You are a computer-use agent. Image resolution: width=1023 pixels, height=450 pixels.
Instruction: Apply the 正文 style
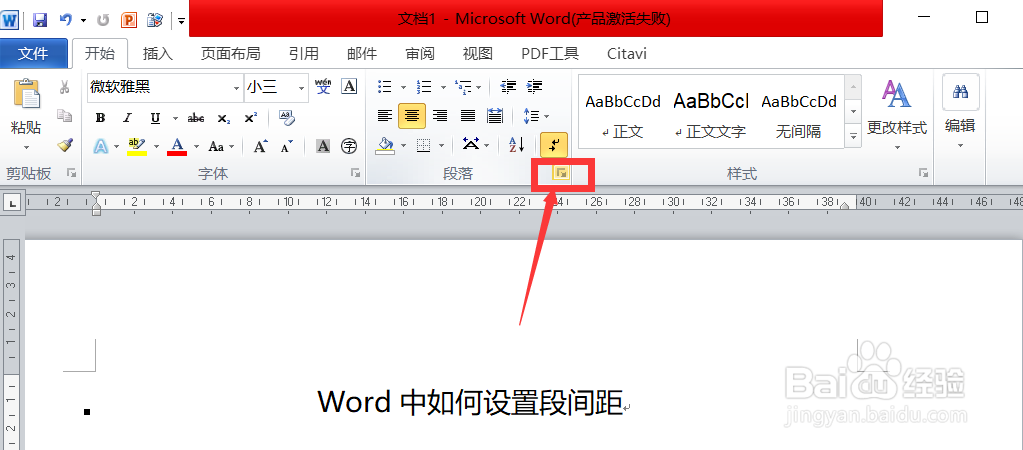(x=622, y=115)
